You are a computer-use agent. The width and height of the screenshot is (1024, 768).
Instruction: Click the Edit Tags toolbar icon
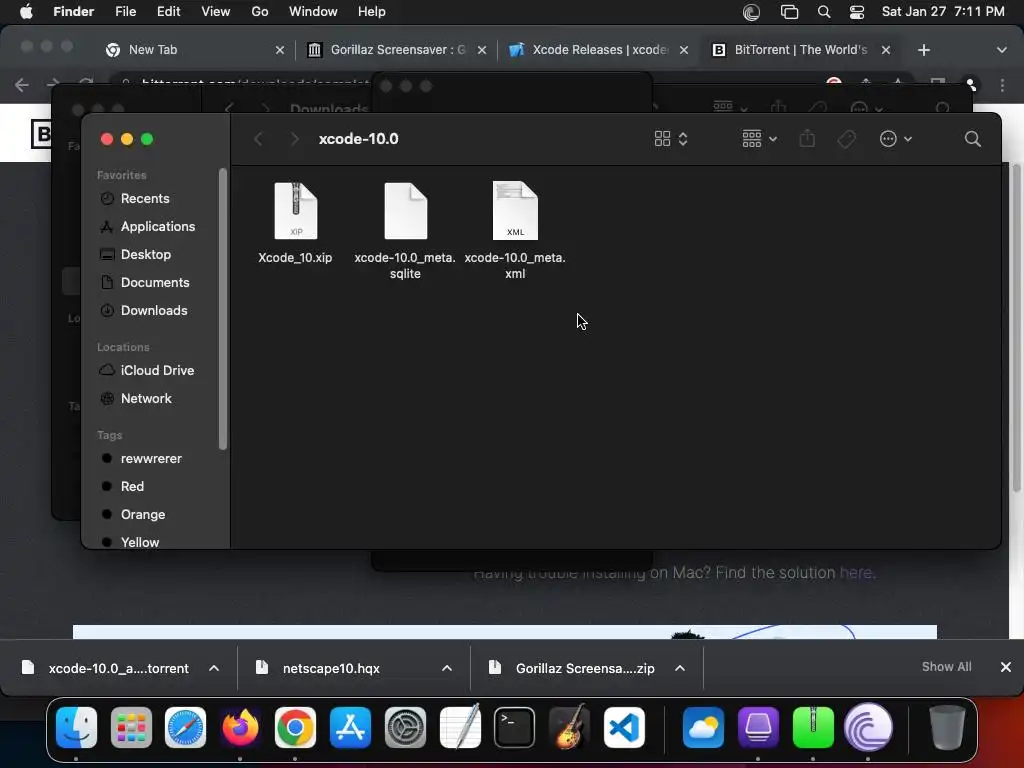tap(846, 139)
